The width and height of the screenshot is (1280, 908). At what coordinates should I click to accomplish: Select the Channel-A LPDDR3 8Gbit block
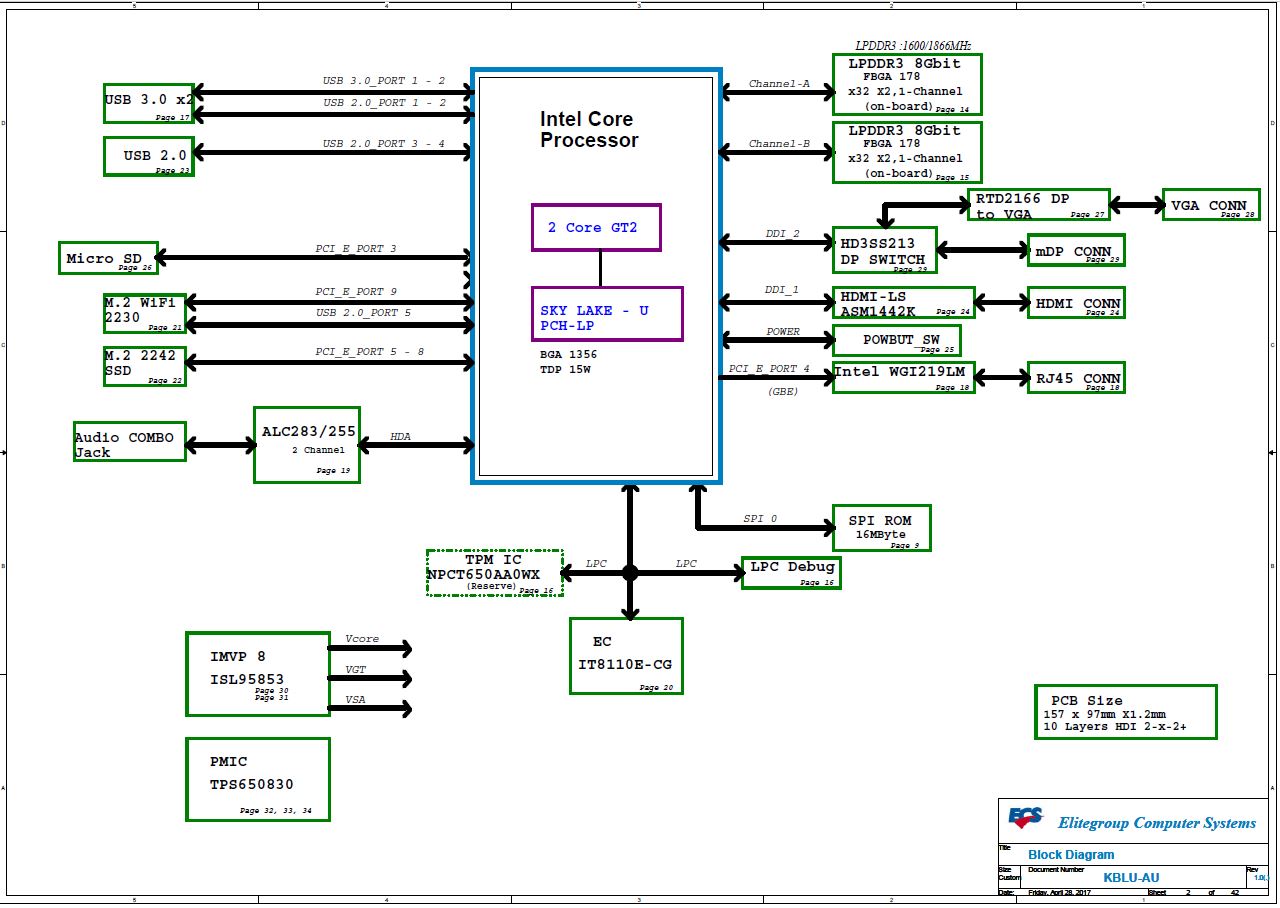[907, 84]
